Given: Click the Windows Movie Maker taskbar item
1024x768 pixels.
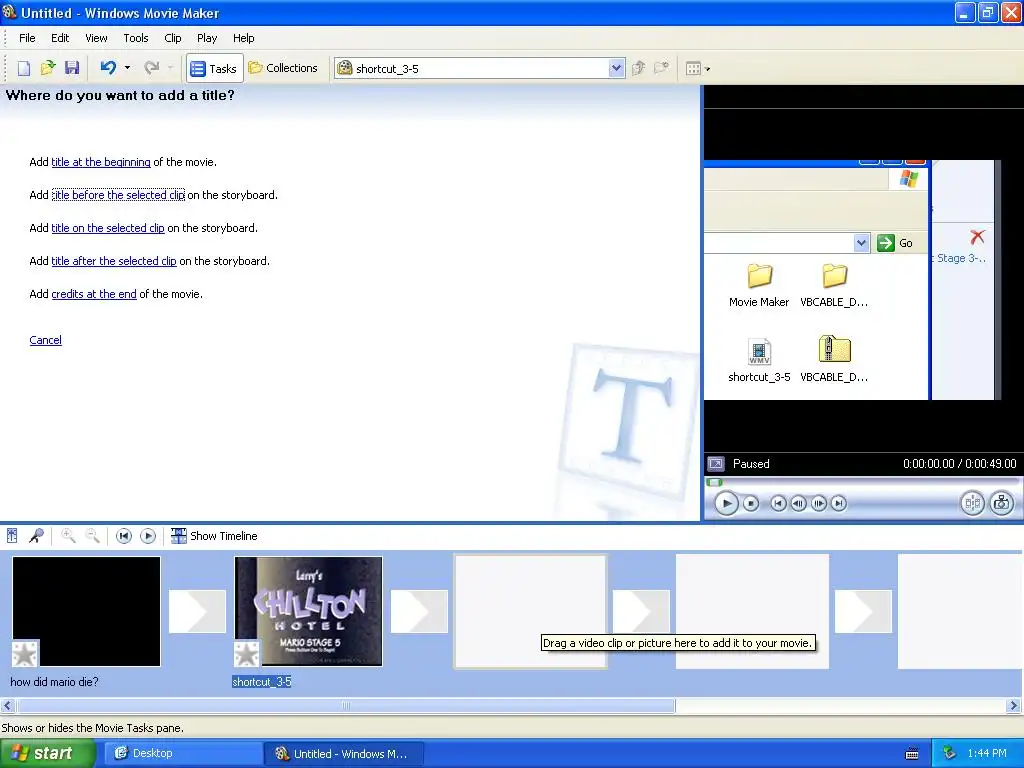Looking at the screenshot, I should pyautogui.click(x=344, y=753).
